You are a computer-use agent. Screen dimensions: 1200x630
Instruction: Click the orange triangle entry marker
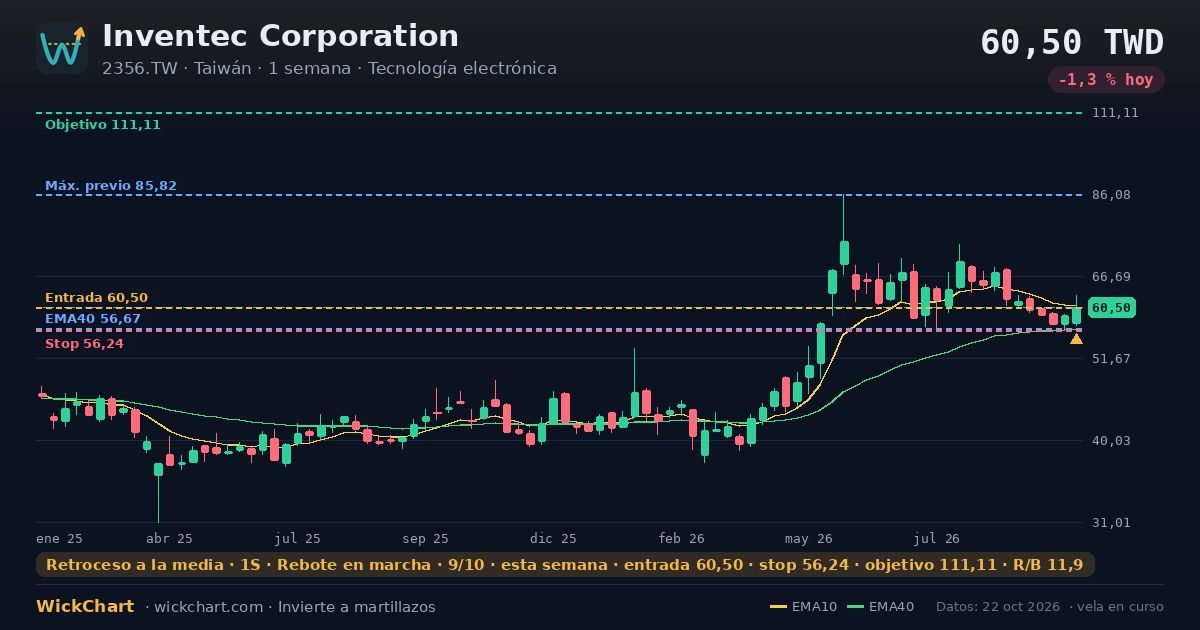tap(1076, 339)
